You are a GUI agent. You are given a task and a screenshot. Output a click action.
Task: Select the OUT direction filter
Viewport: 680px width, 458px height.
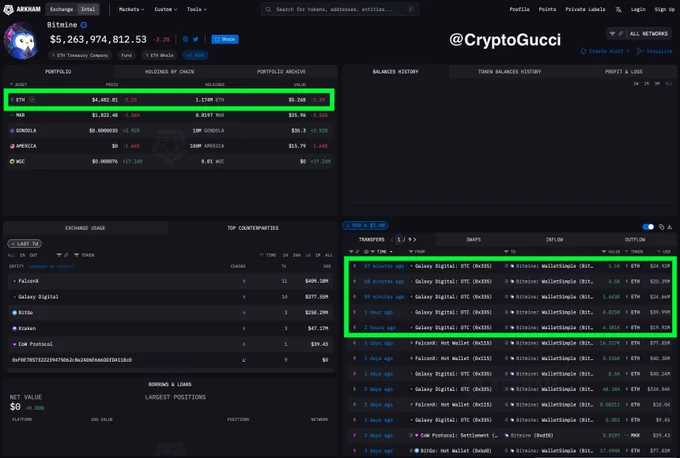pos(33,255)
